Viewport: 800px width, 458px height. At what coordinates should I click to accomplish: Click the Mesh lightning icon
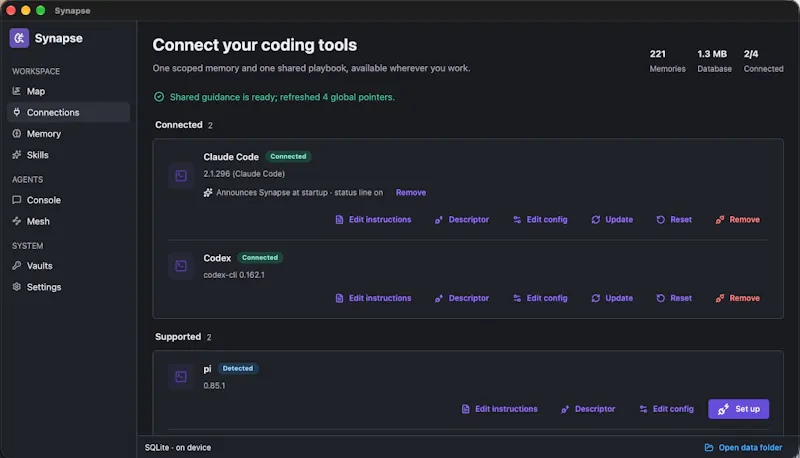[16, 221]
